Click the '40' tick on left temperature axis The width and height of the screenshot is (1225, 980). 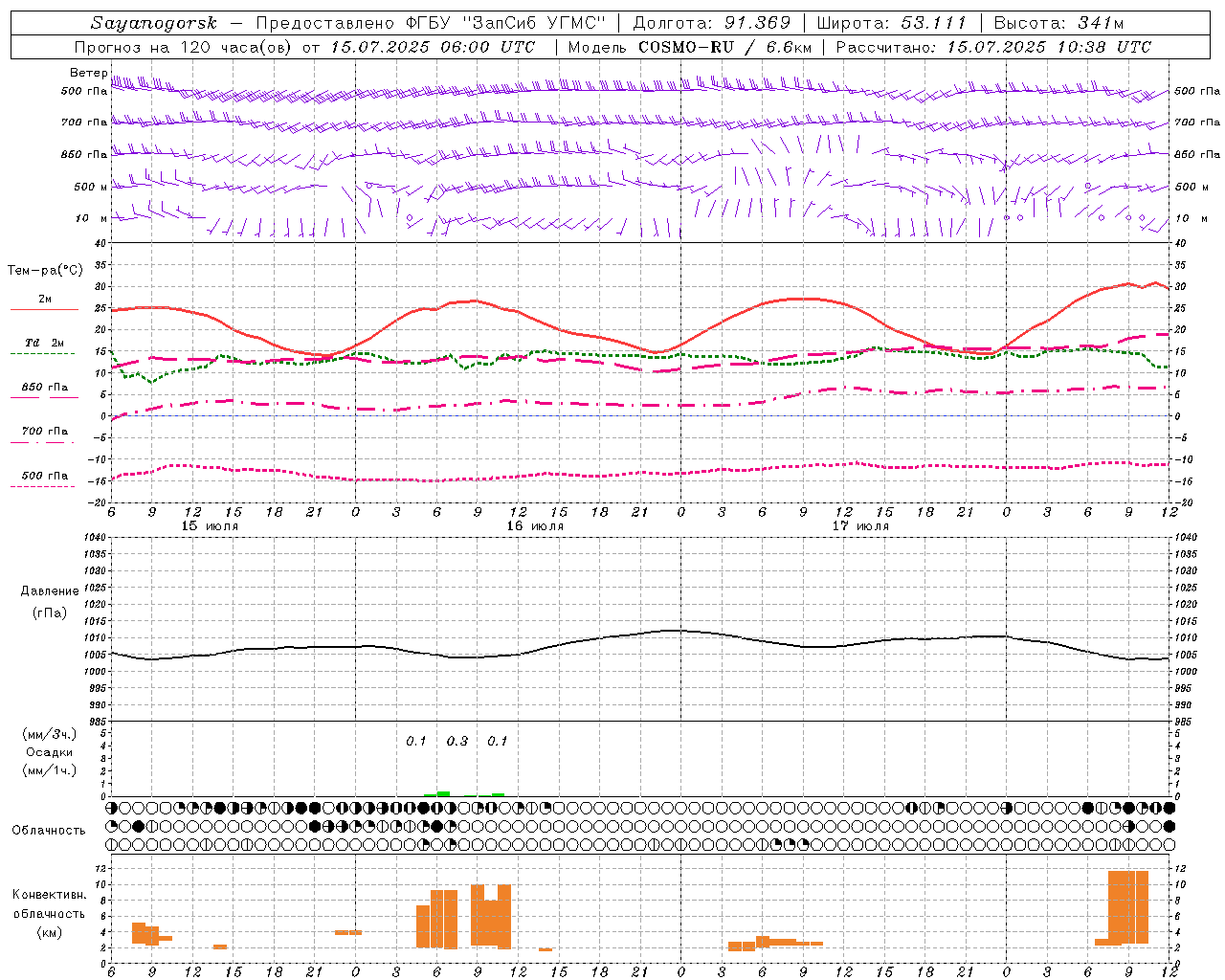(100, 243)
